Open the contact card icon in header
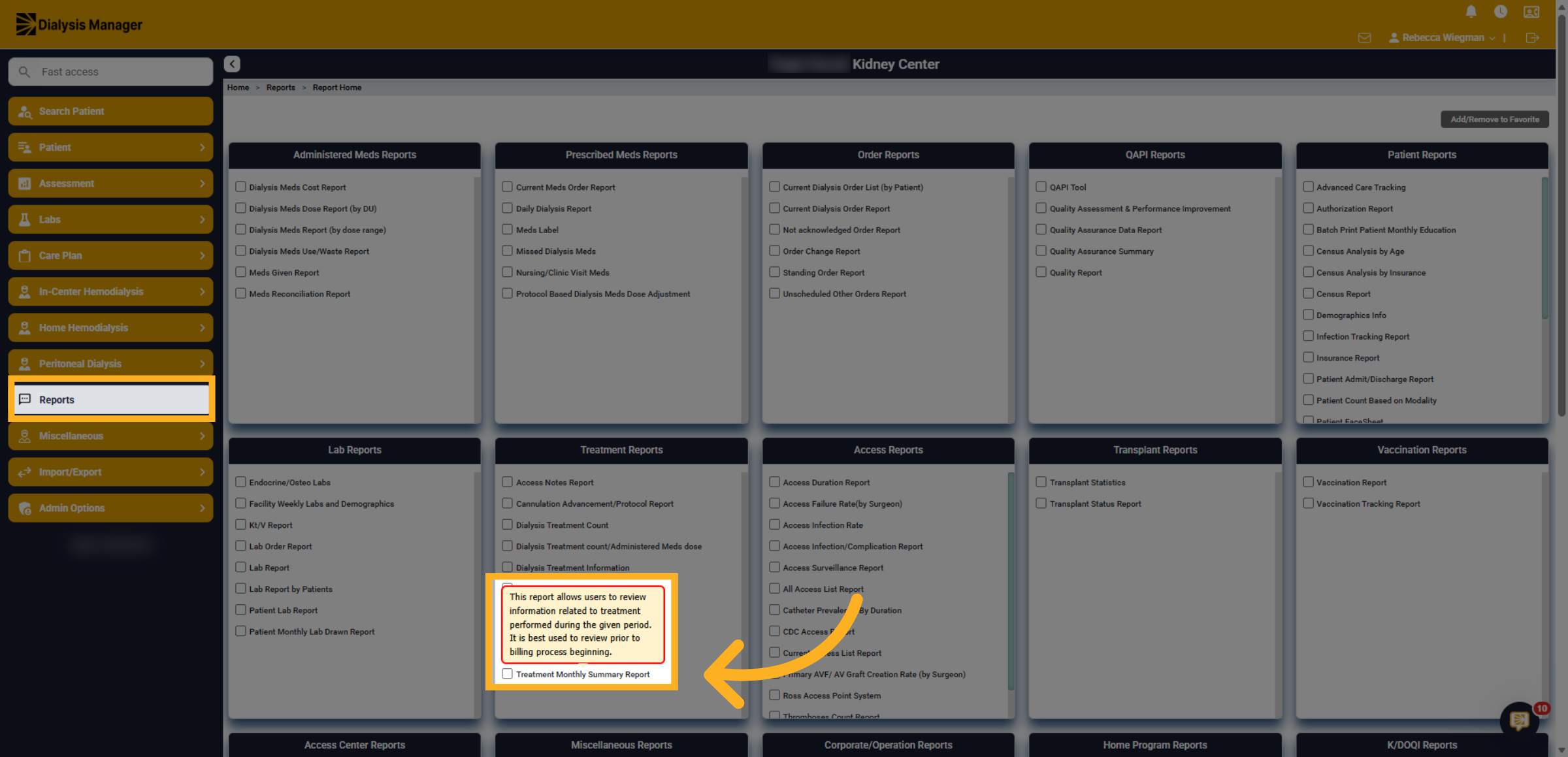 coord(1531,11)
